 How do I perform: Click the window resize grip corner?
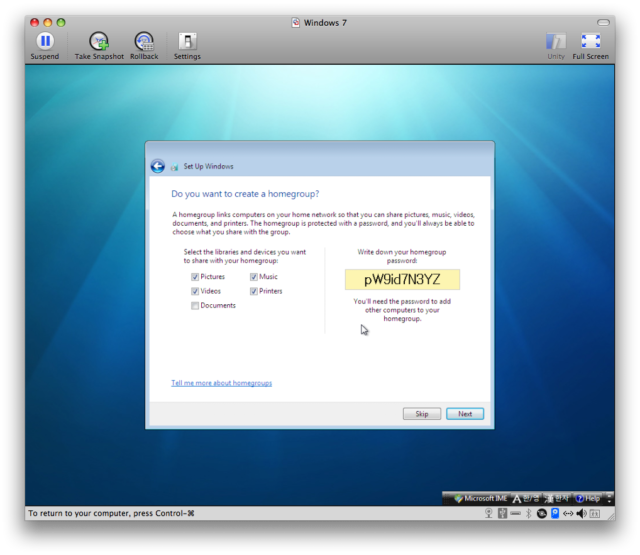[611, 516]
